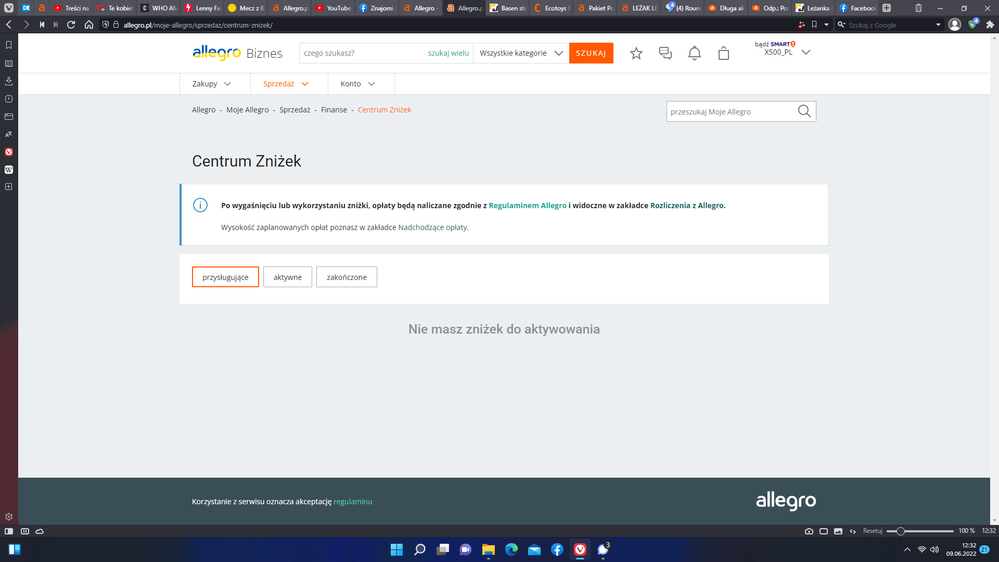Open the Downloads panel in the sidebar
This screenshot has height=562, width=999.
point(9,81)
